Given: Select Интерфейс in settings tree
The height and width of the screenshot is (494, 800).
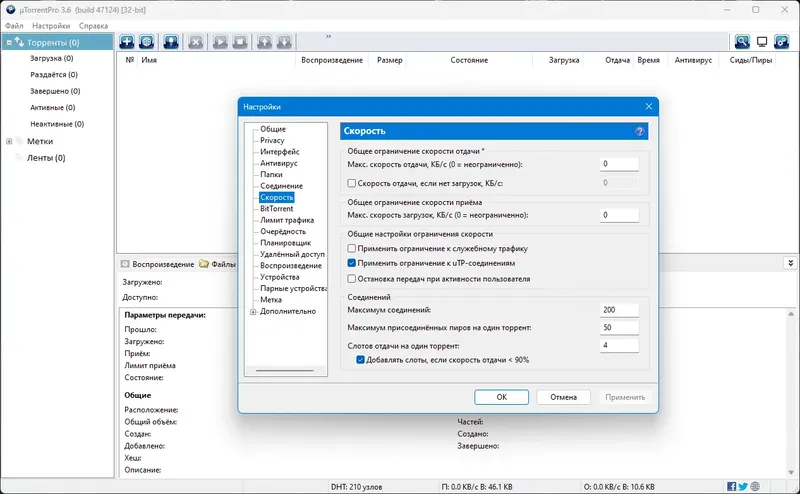Looking at the screenshot, I should (x=280, y=152).
